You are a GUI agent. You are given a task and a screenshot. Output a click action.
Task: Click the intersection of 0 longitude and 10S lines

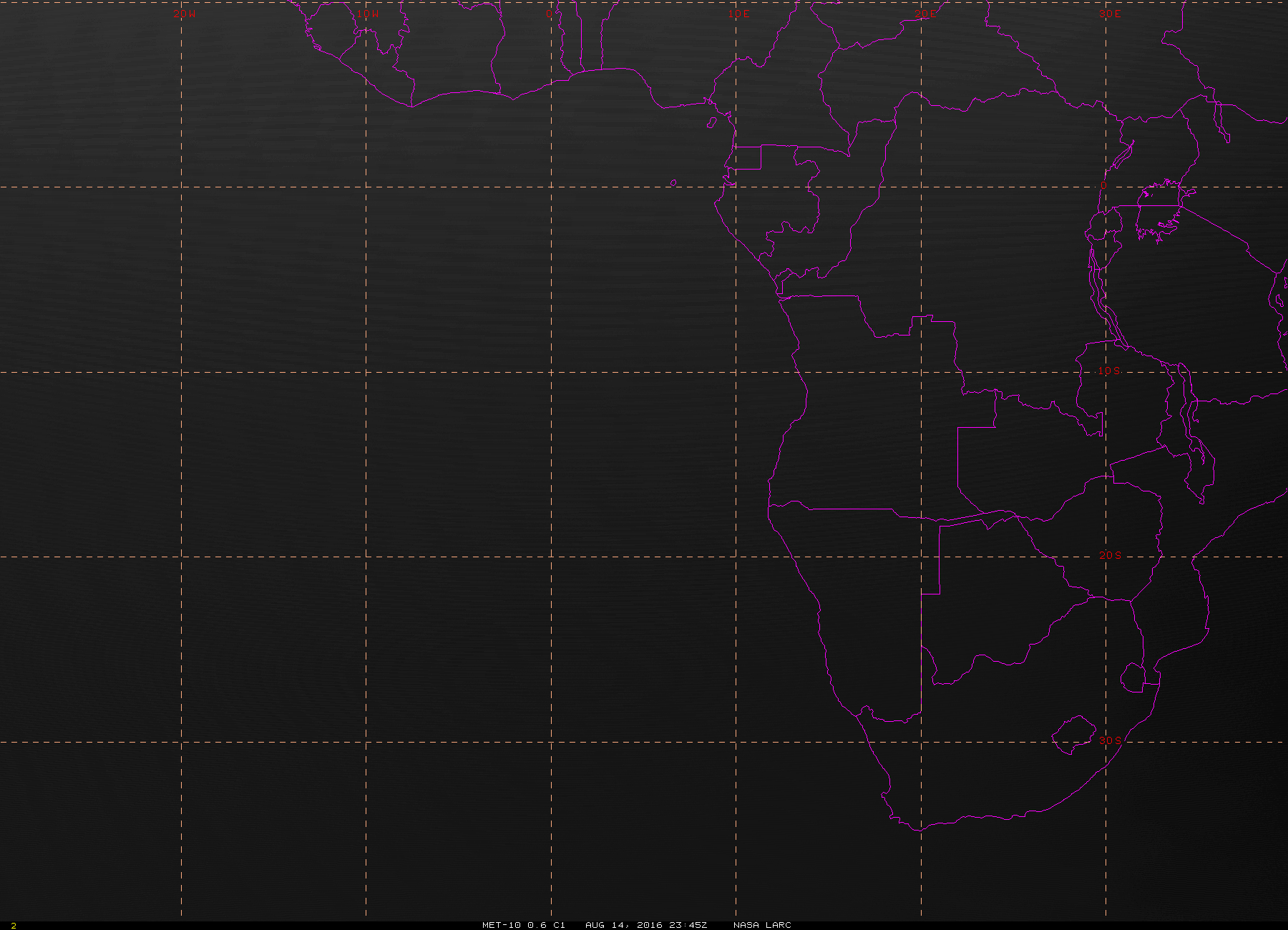(x=551, y=372)
